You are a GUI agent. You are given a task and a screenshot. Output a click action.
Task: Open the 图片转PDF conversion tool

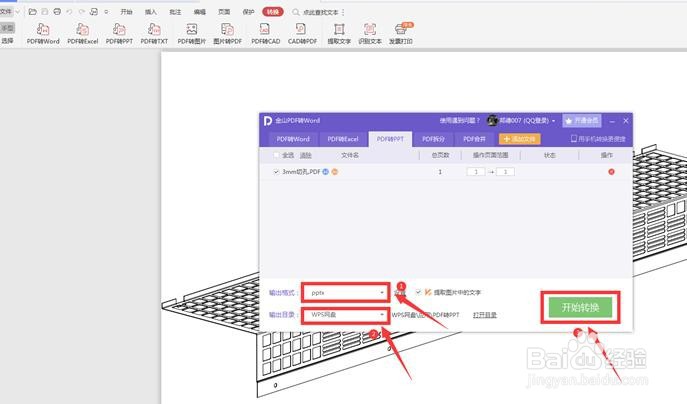click(x=227, y=34)
